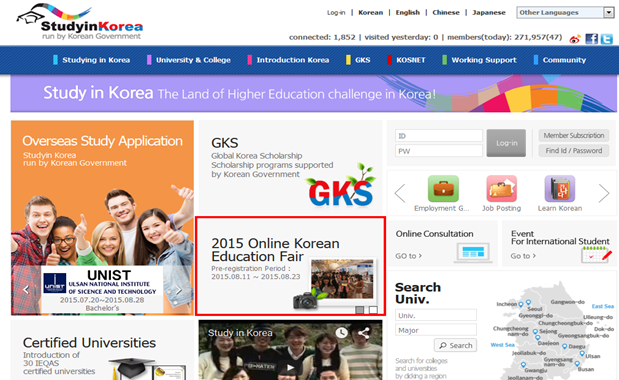The width and height of the screenshot is (619, 380).
Task: Focus the ID input field
Action: (439, 136)
